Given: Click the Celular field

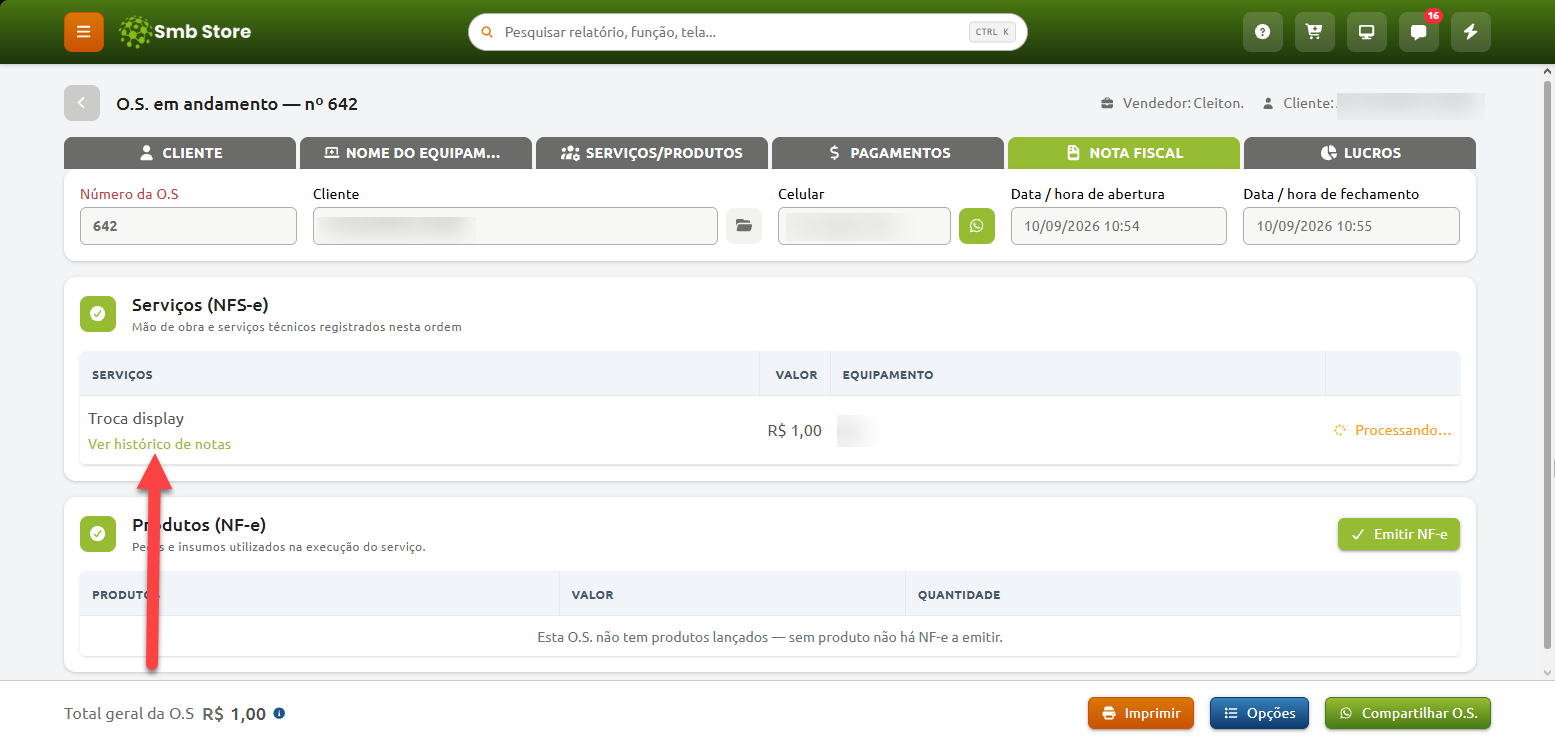Looking at the screenshot, I should pyautogui.click(x=864, y=226).
